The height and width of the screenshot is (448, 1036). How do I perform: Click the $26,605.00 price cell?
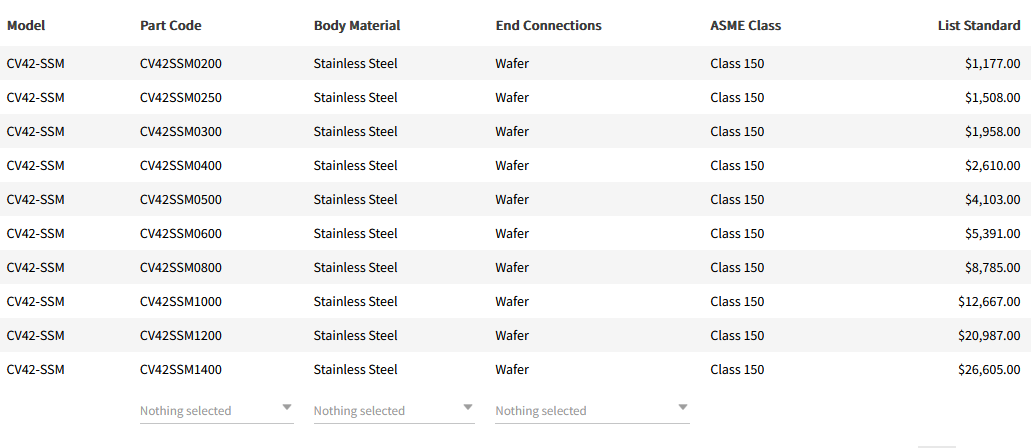(989, 369)
